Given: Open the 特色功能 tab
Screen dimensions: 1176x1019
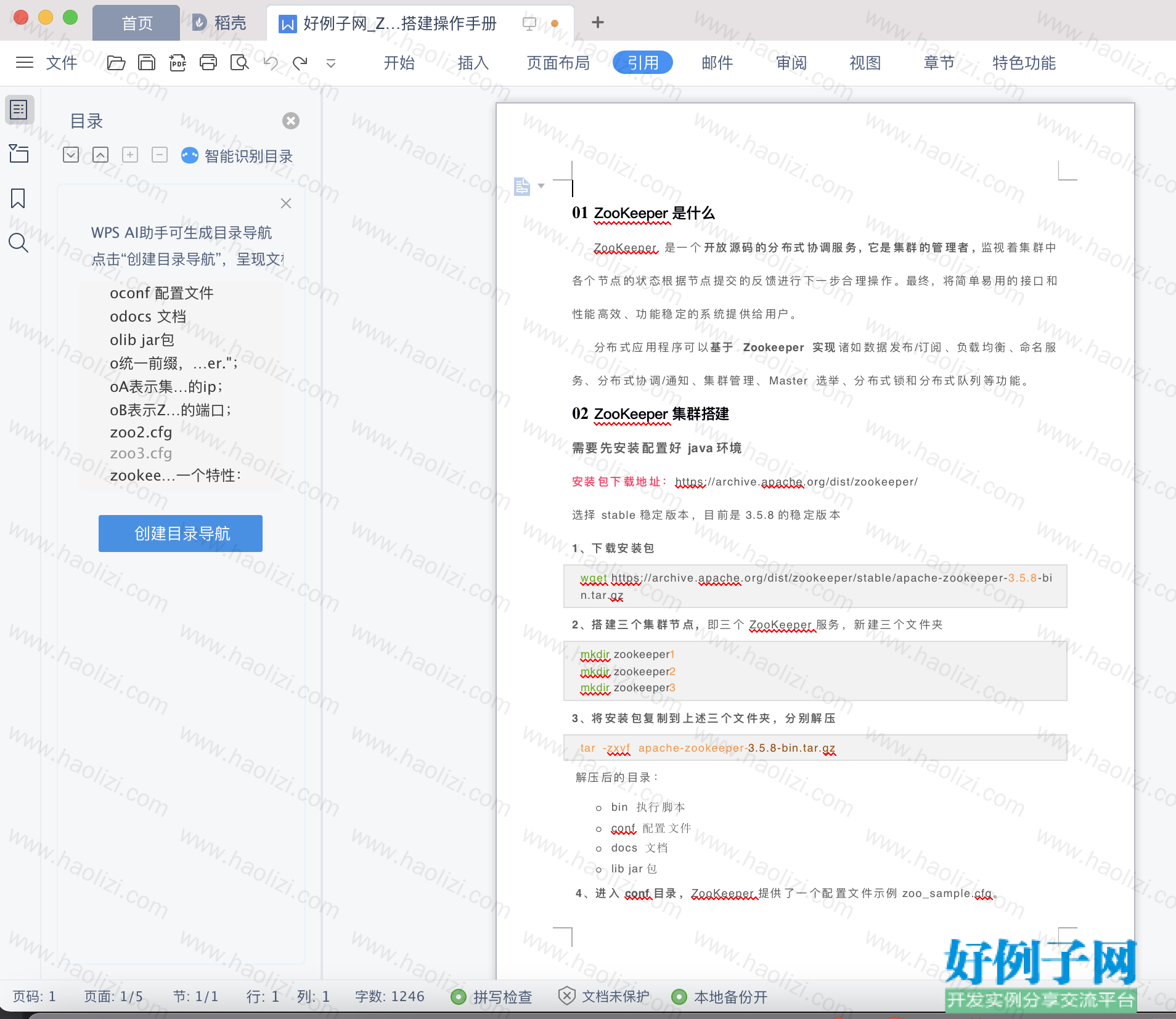Looking at the screenshot, I should click(x=1024, y=62).
